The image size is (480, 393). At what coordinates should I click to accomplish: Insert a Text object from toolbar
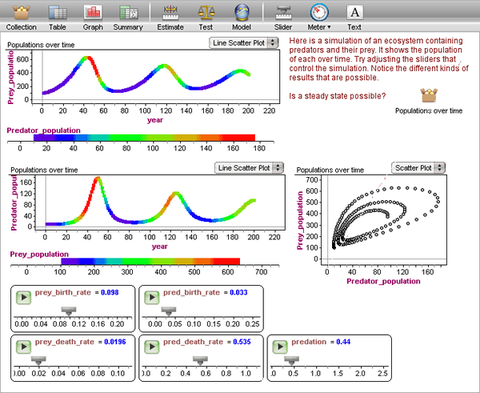point(354,13)
